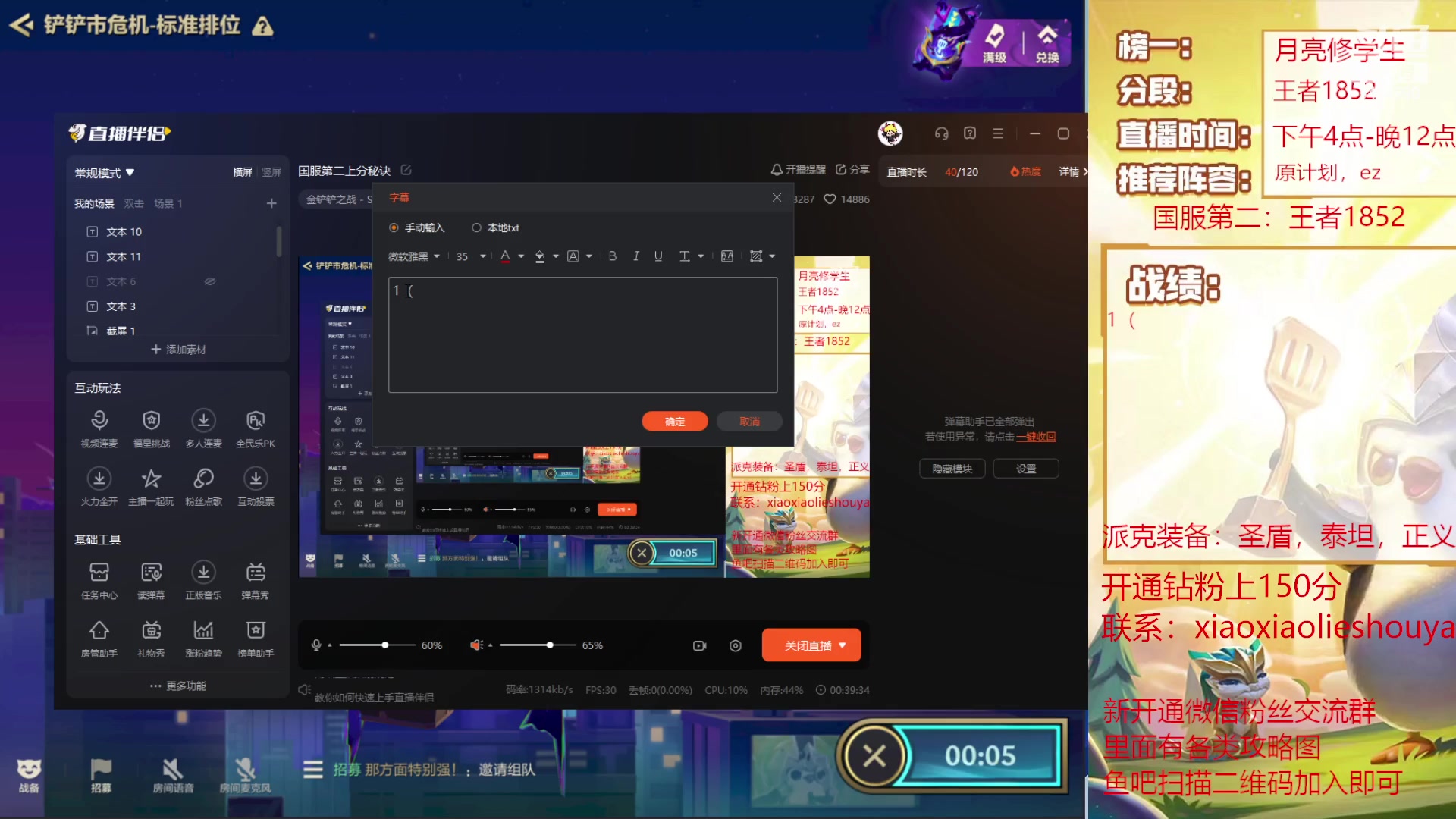Viewport: 1456px width, 819px height.
Task: Expand the fill color dropdown arrow
Action: 556,256
